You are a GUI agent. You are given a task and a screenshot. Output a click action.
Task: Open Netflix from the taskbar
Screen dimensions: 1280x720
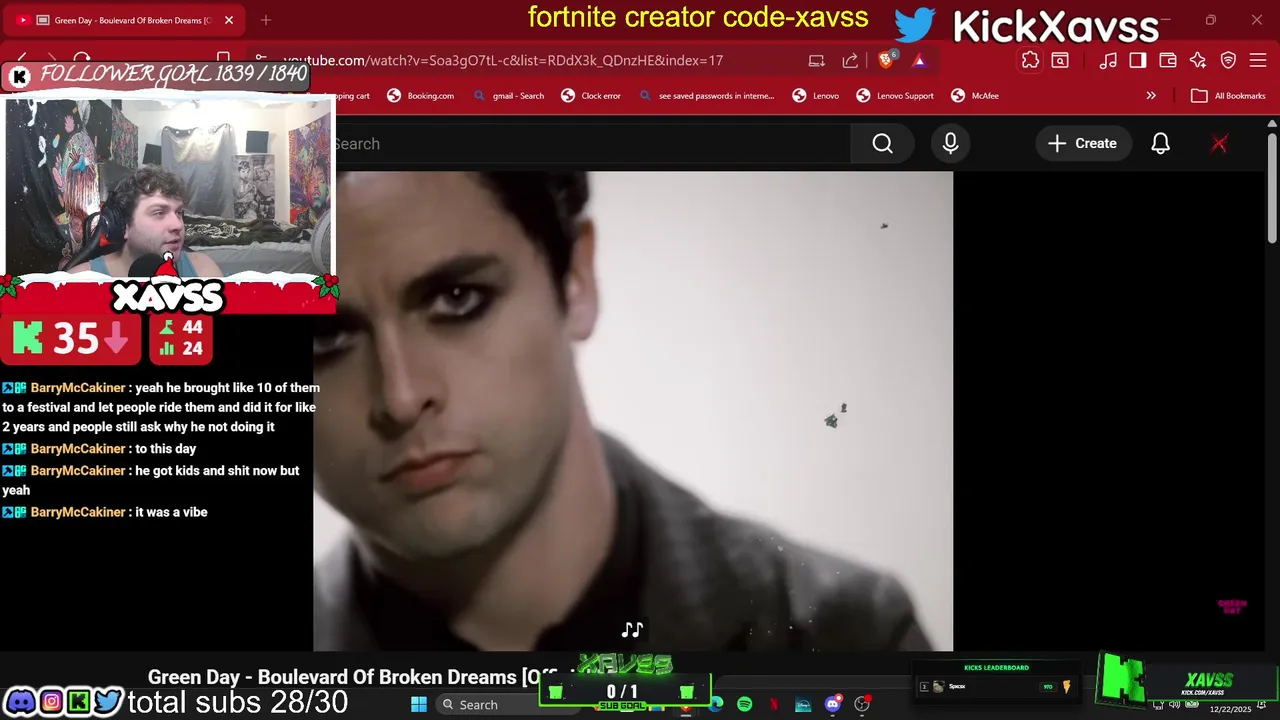pos(773,705)
